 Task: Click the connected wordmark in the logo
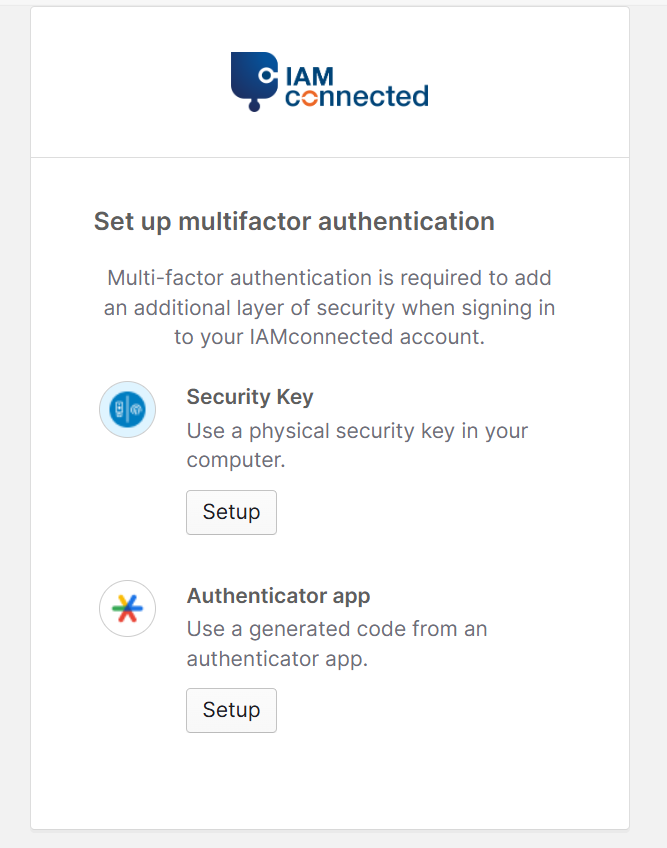pyautogui.click(x=356, y=97)
